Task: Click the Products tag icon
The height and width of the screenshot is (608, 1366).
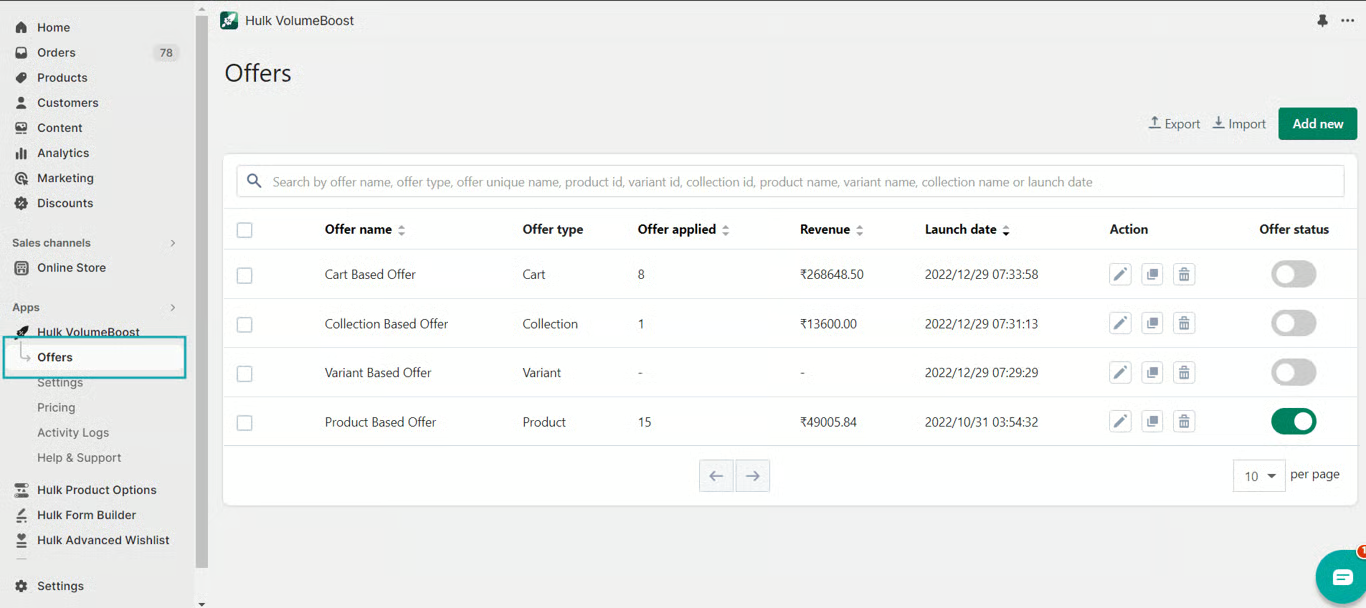Action: click(21, 78)
